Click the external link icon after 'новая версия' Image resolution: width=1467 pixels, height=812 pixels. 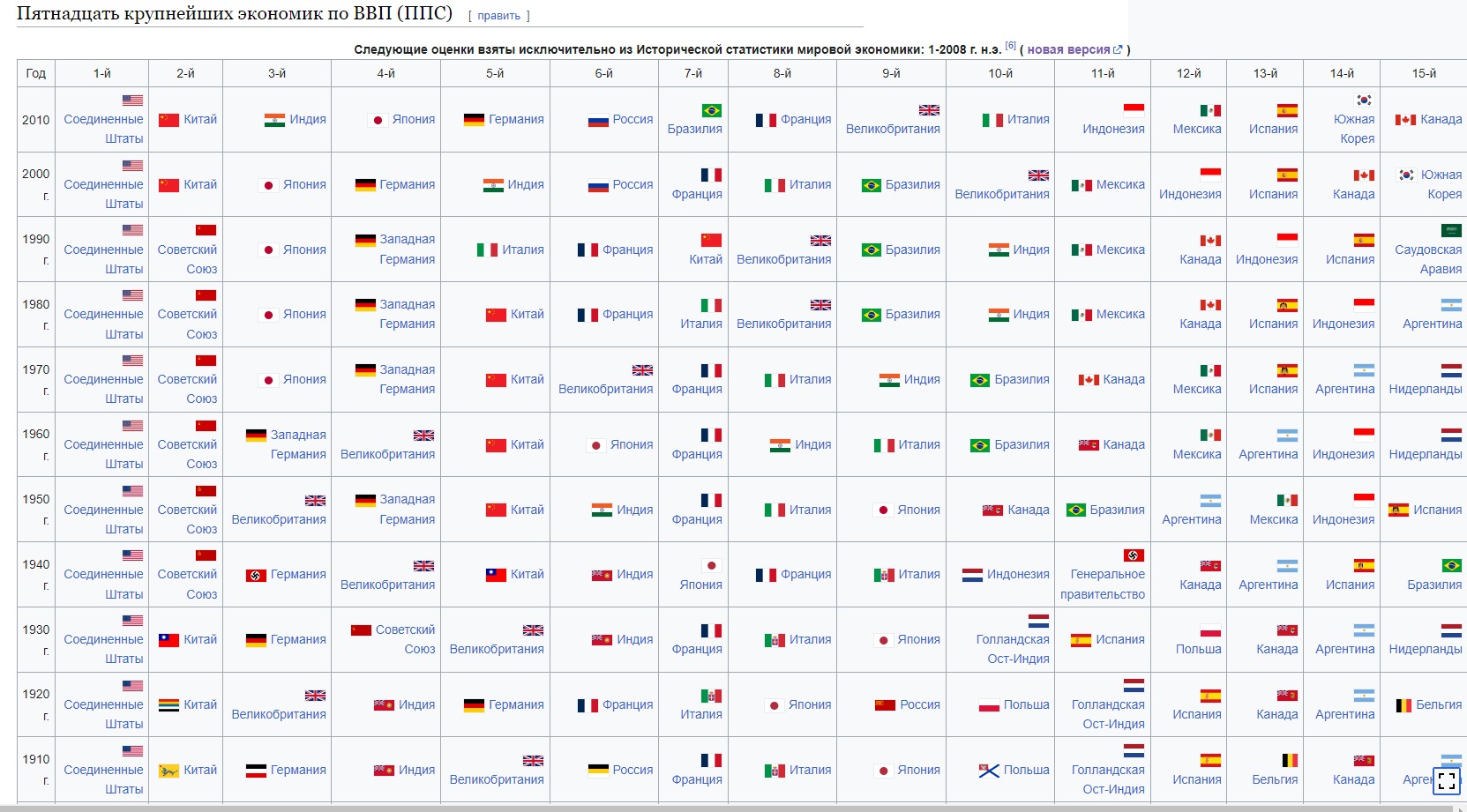click(x=1118, y=50)
